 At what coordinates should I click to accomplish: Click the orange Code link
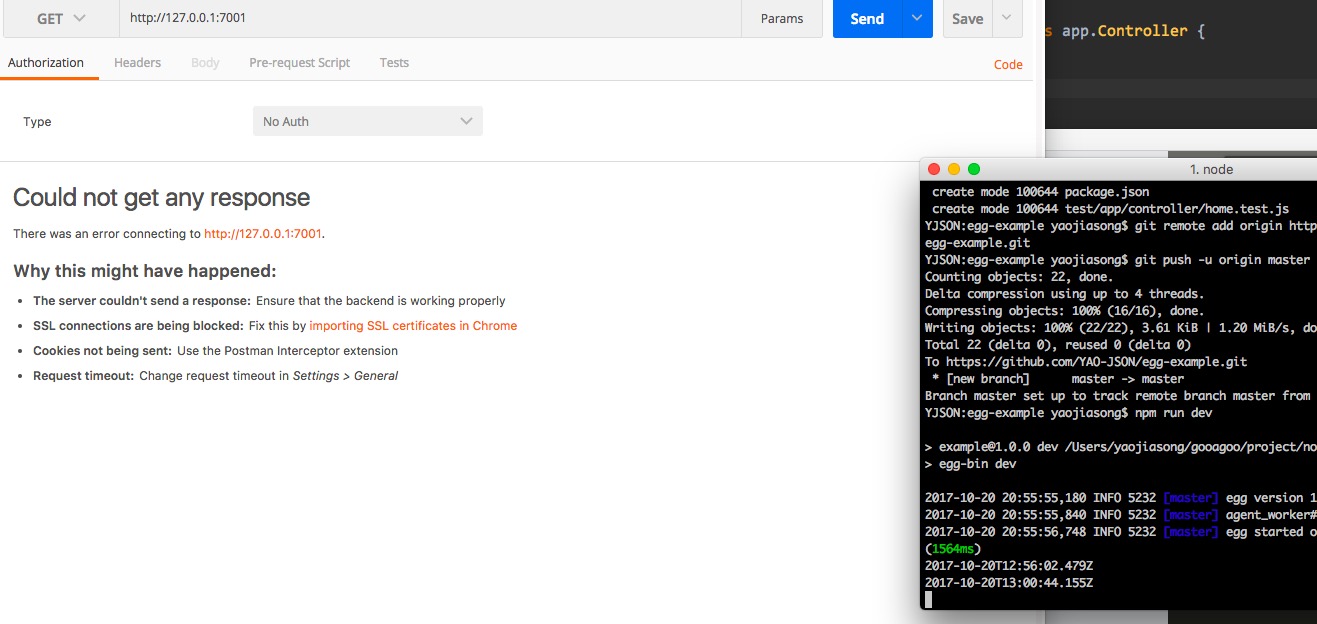(x=1008, y=64)
